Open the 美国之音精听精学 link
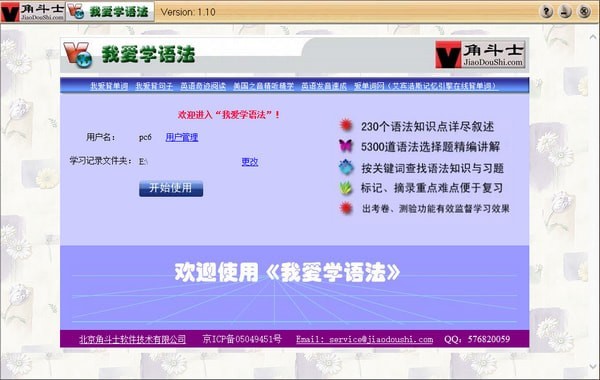The image size is (600, 380). click(x=264, y=86)
